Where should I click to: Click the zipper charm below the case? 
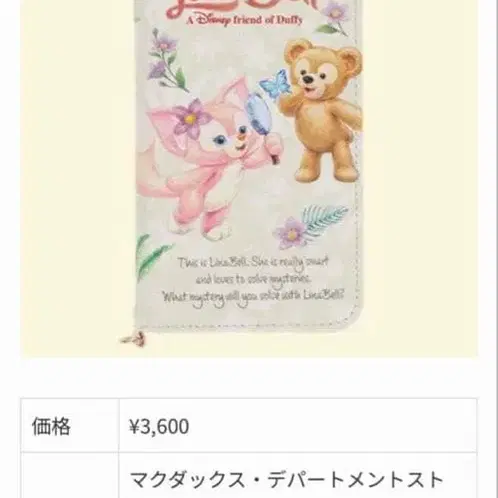click(x=133, y=338)
